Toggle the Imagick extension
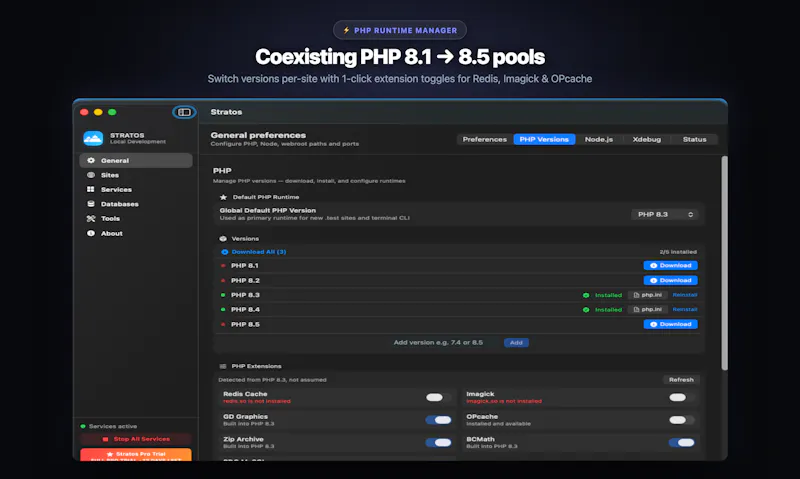The height and width of the screenshot is (479, 800). click(682, 397)
